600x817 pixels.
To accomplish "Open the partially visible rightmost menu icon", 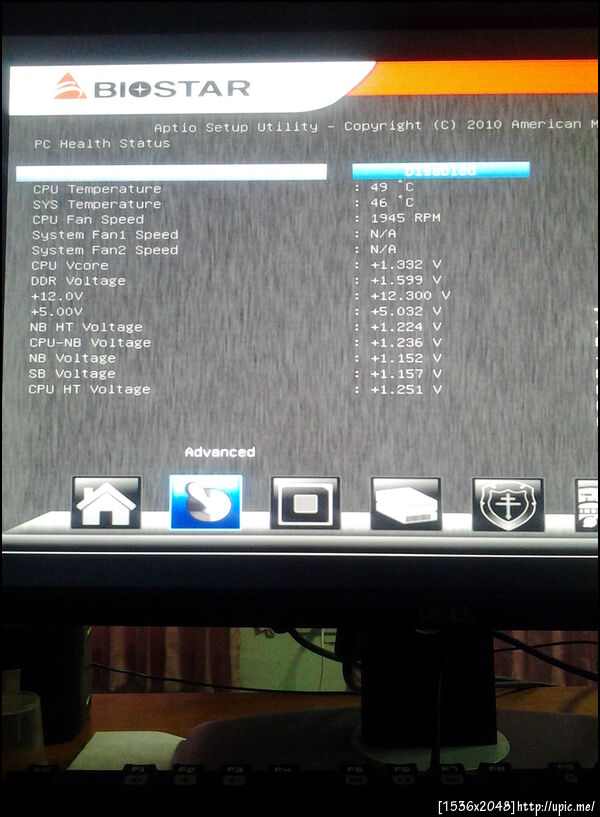I will (586, 505).
